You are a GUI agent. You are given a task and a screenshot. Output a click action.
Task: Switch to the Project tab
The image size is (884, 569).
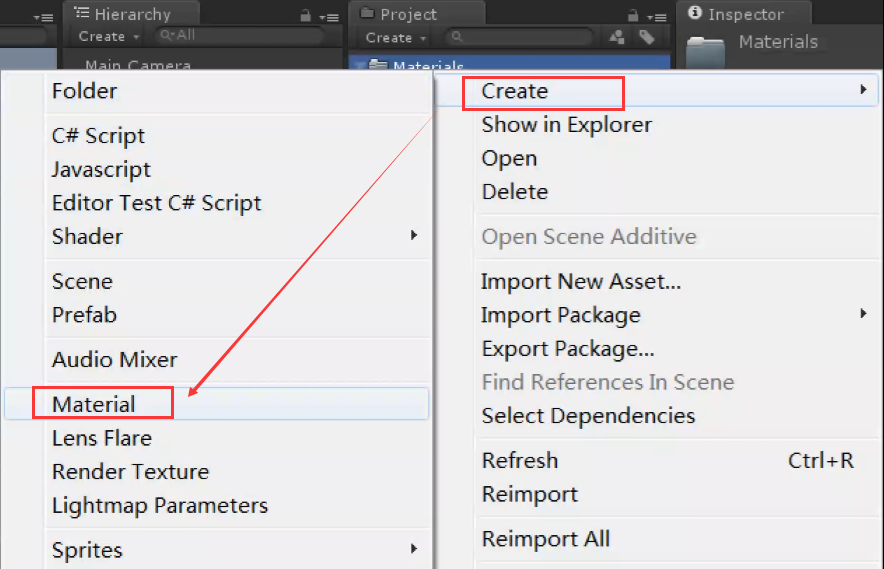(x=417, y=14)
